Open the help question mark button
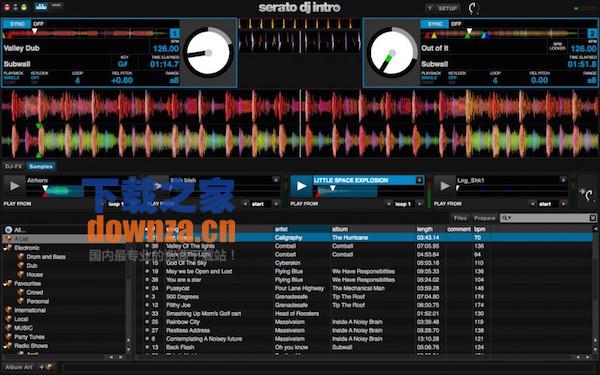The width and height of the screenshot is (600, 375). [430, 8]
